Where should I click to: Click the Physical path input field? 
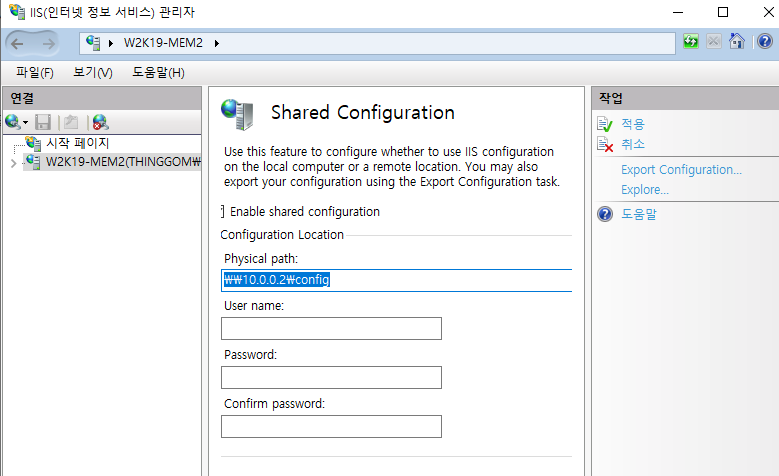(396, 280)
